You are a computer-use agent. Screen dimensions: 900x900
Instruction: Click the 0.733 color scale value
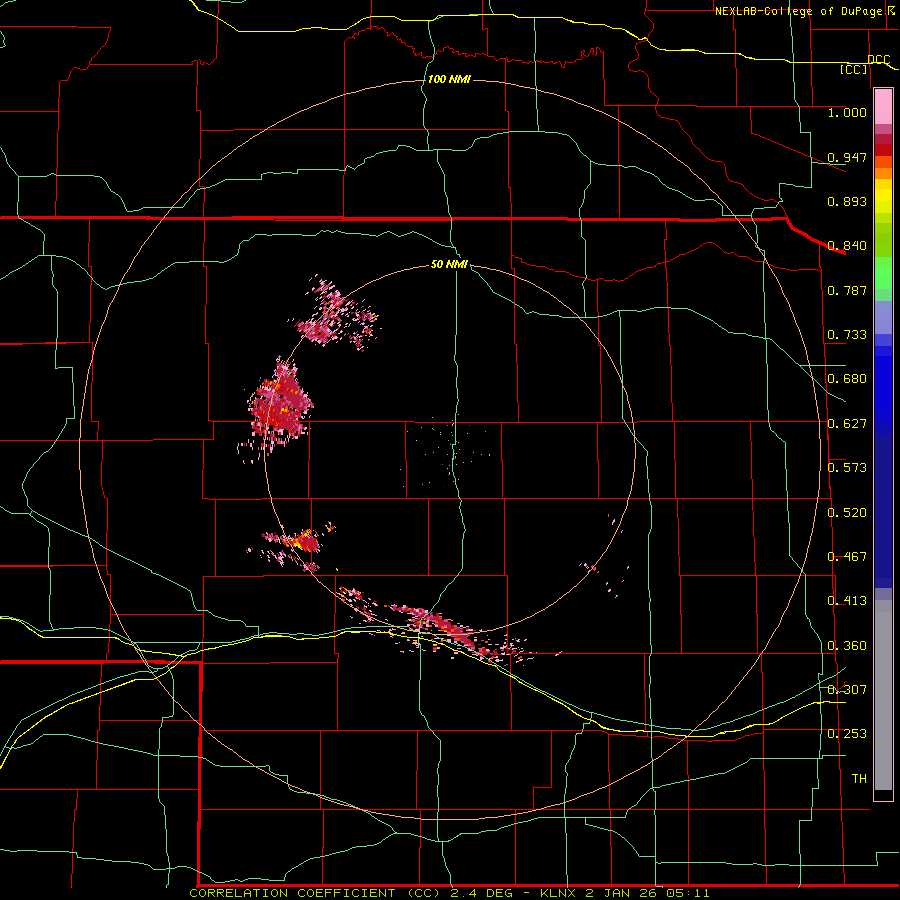click(x=847, y=335)
